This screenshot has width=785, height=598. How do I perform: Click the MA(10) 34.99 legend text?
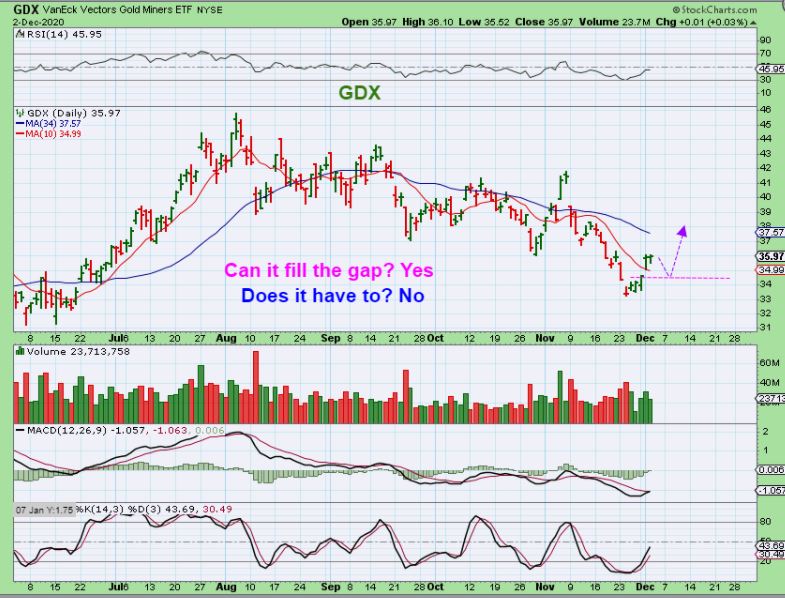tap(53, 134)
